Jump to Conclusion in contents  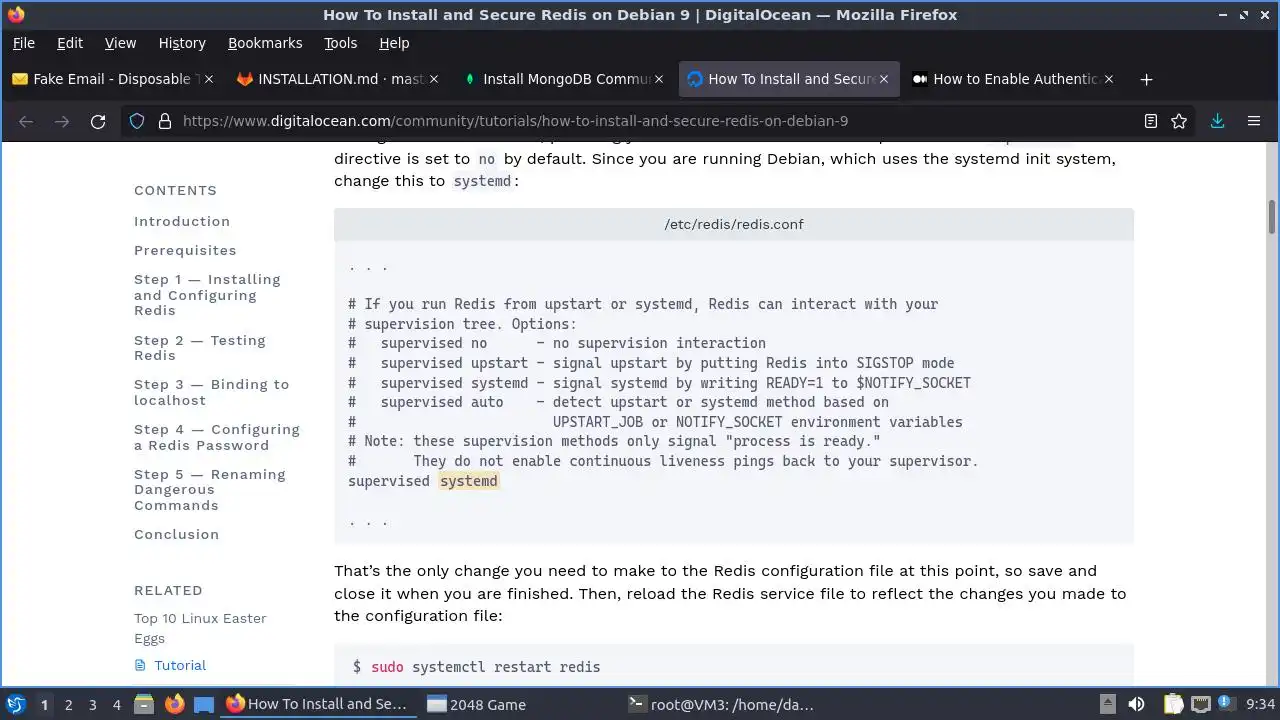(x=176, y=534)
